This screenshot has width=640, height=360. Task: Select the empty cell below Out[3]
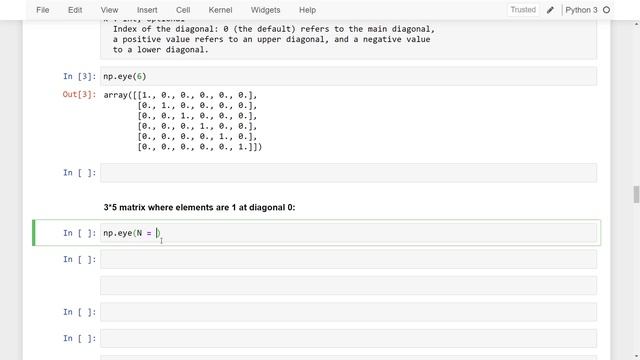tap(349, 173)
